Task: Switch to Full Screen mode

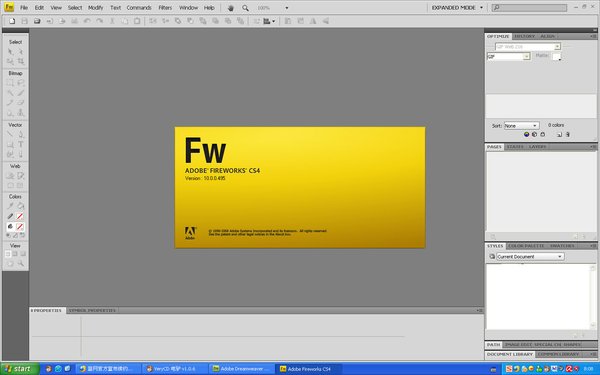Action: pyautogui.click(x=23, y=254)
